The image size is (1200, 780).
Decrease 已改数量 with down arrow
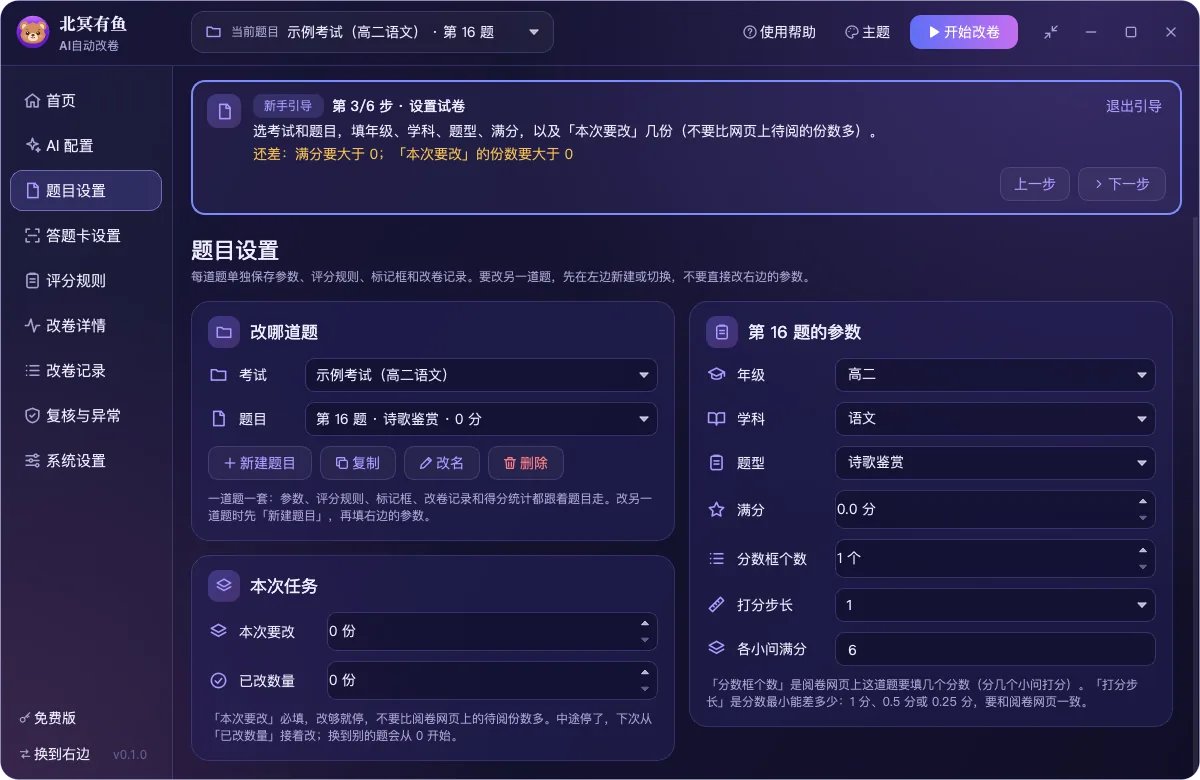(645, 688)
